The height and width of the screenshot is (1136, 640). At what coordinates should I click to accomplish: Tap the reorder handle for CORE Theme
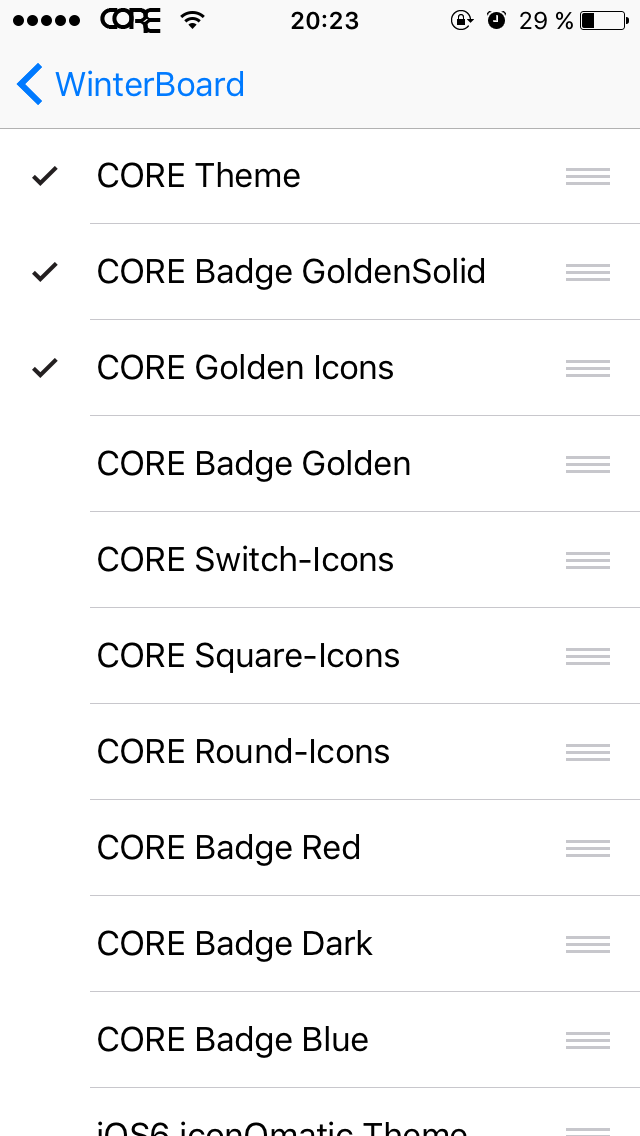587,176
